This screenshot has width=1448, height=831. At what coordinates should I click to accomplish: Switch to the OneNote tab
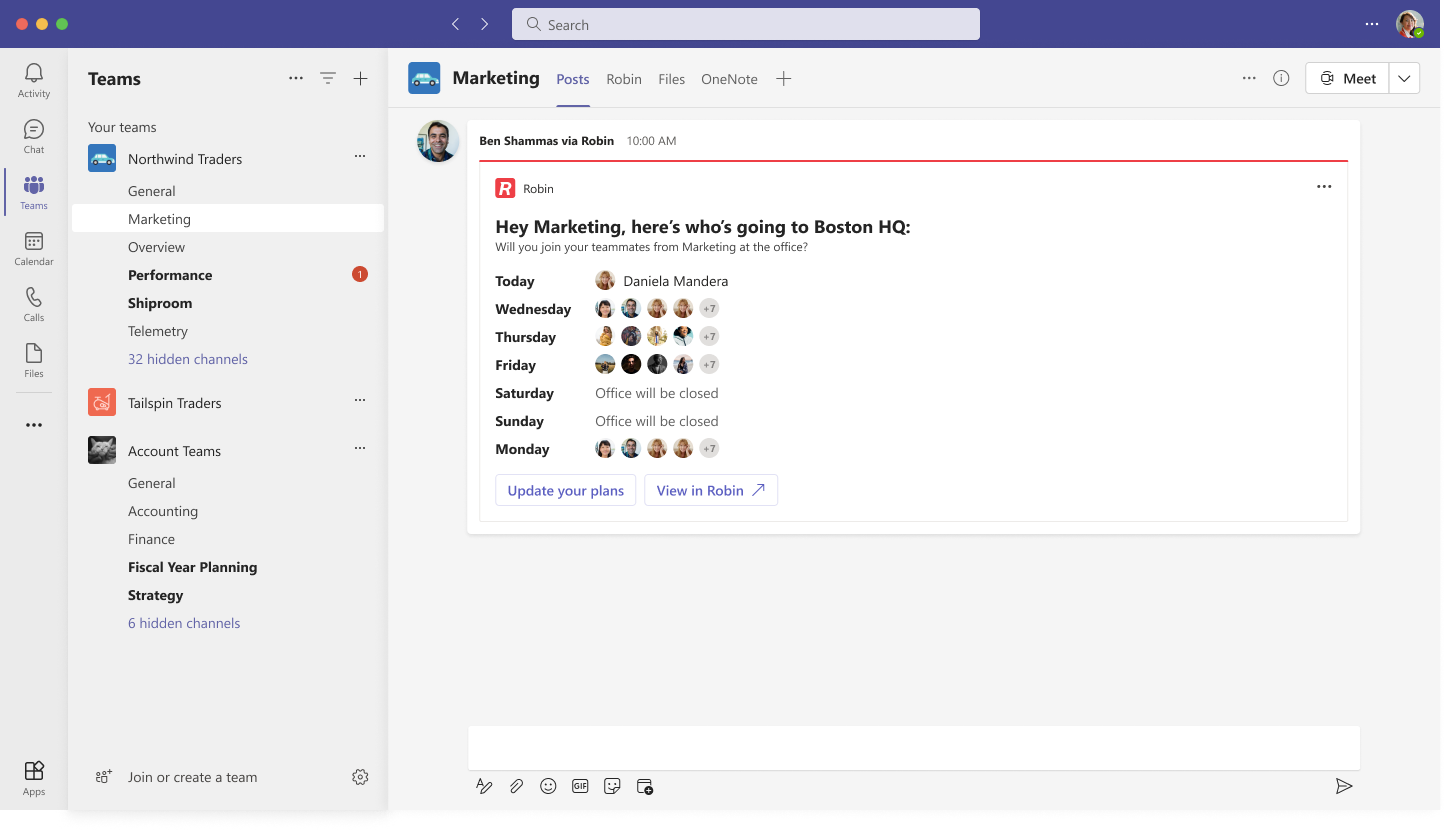pos(729,79)
